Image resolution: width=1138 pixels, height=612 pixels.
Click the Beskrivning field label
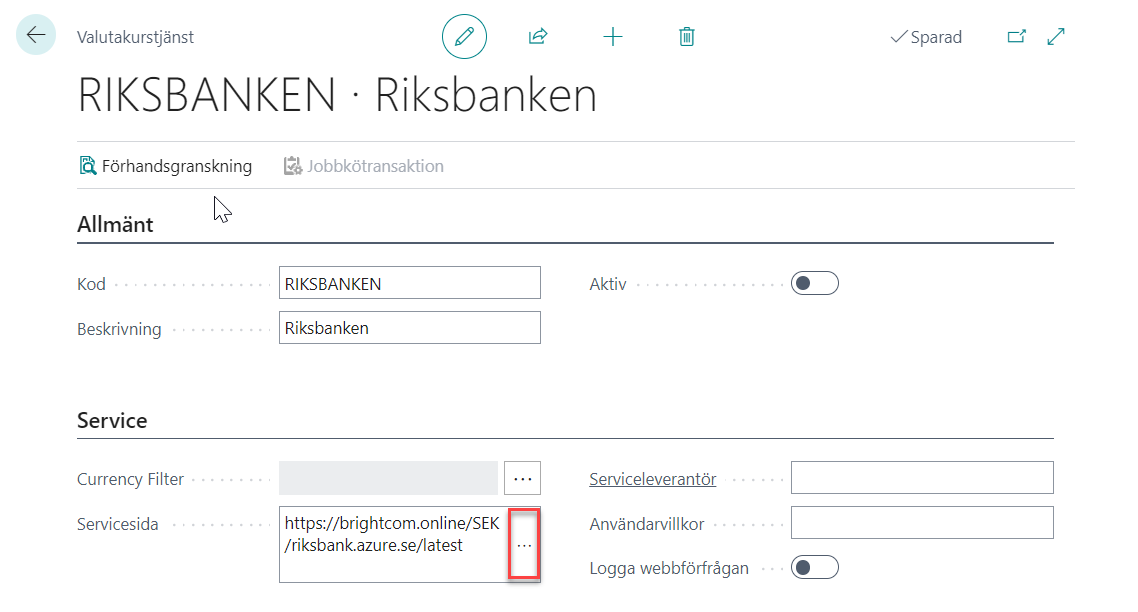point(119,329)
